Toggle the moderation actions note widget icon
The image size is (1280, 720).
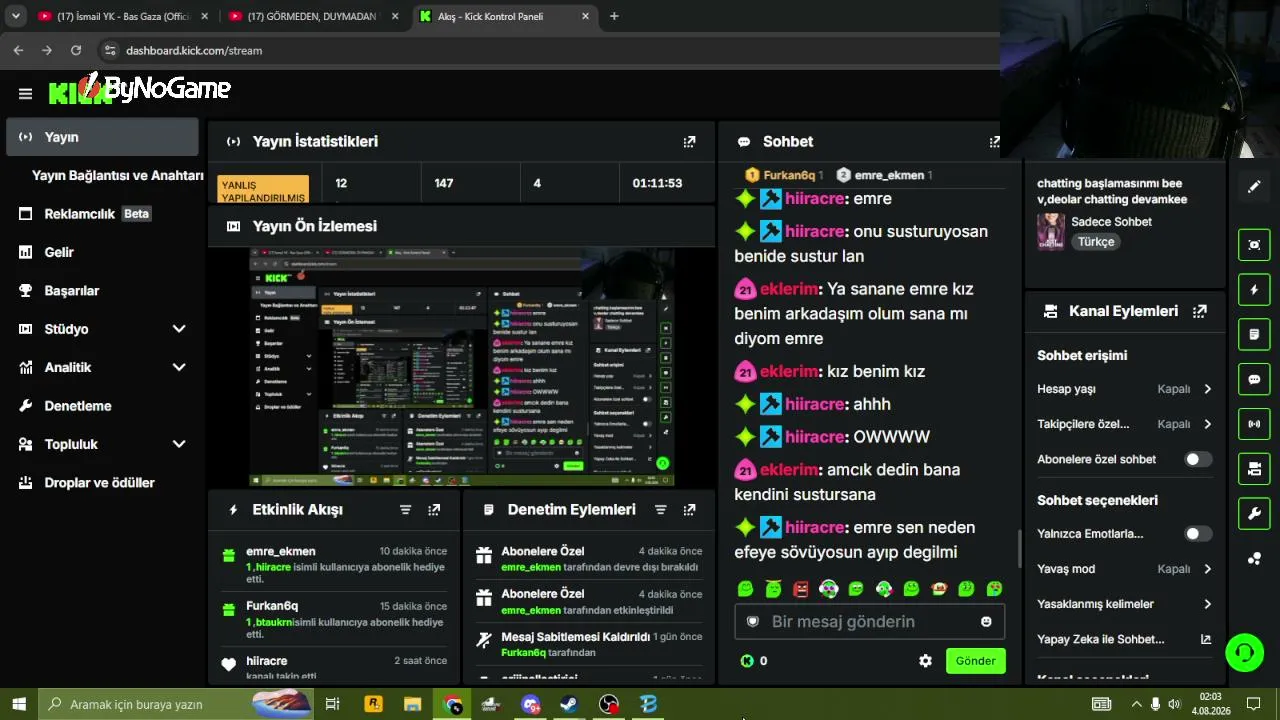pyautogui.click(x=1254, y=334)
